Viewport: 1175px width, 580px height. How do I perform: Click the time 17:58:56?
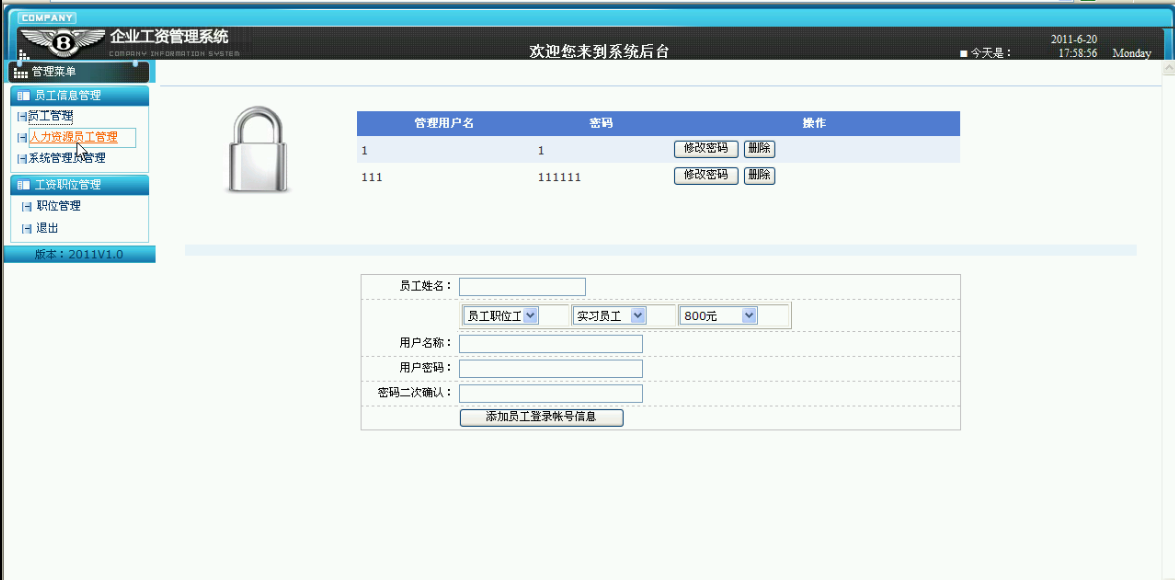click(x=1078, y=53)
